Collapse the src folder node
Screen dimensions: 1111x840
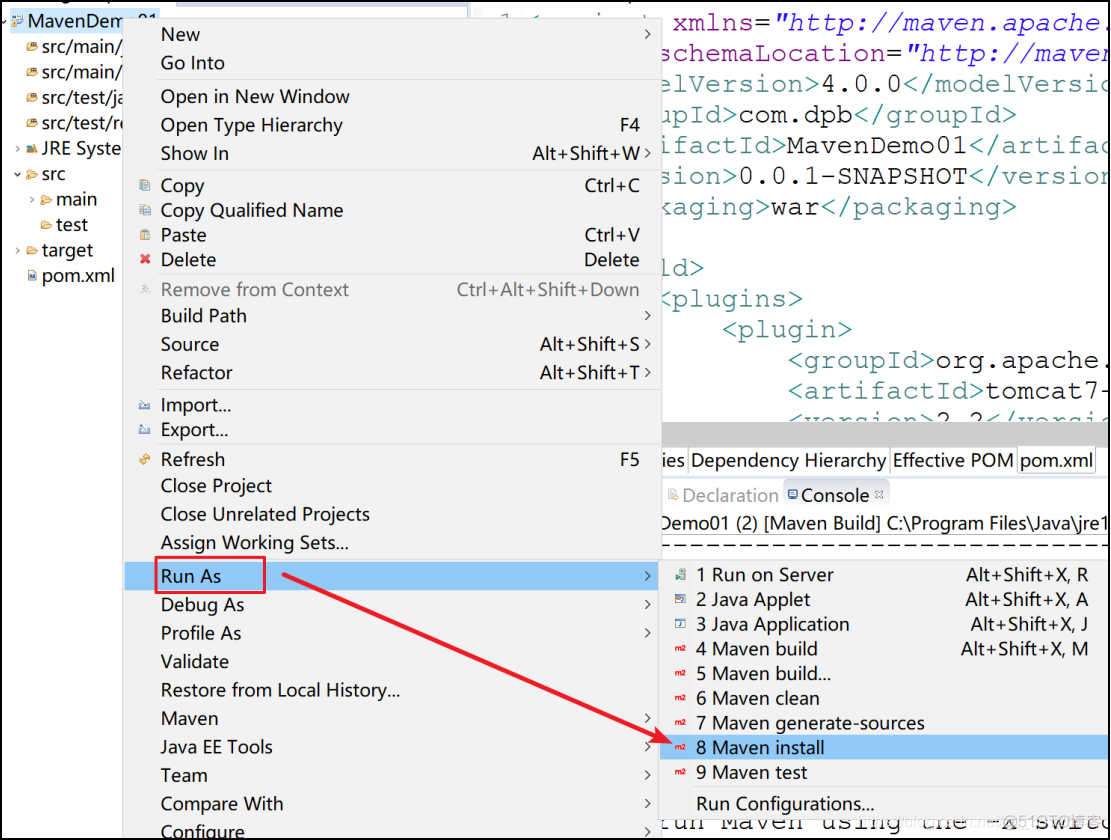click(x=18, y=175)
